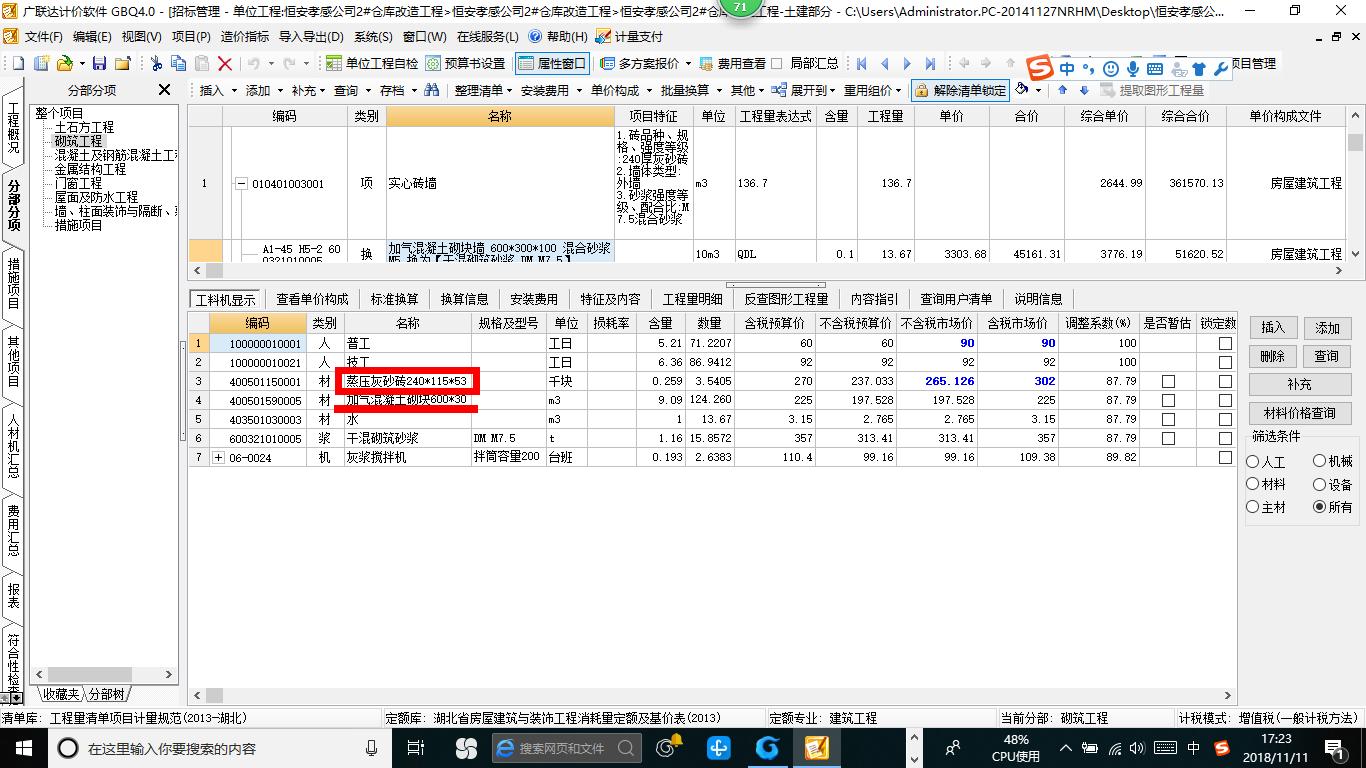
Task: Open 添加 dropdown in toolbar
Action: (x=264, y=90)
